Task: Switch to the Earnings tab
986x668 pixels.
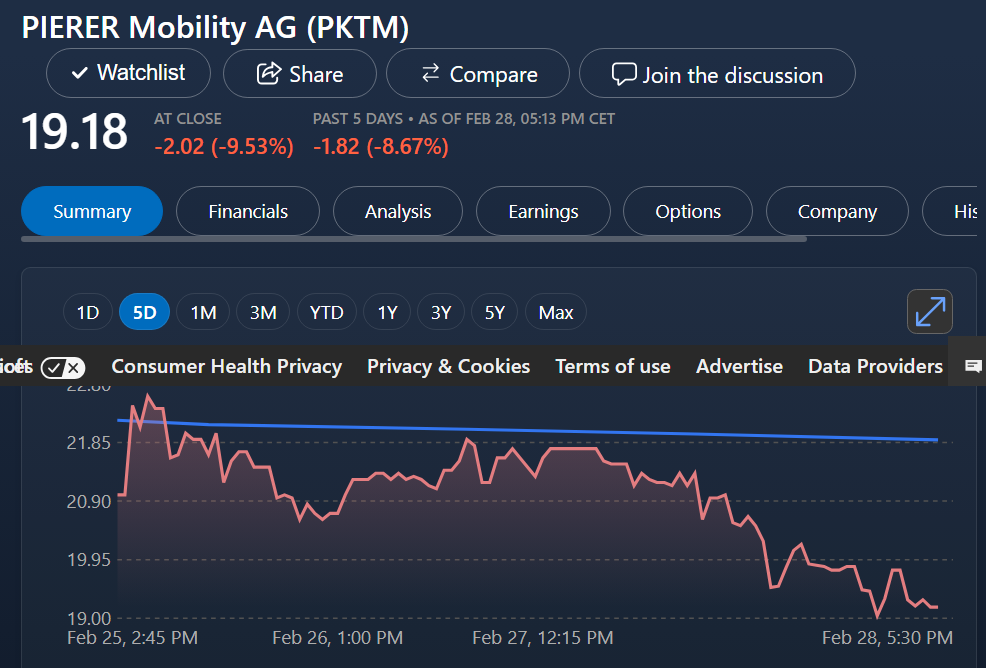Action: 543,212
